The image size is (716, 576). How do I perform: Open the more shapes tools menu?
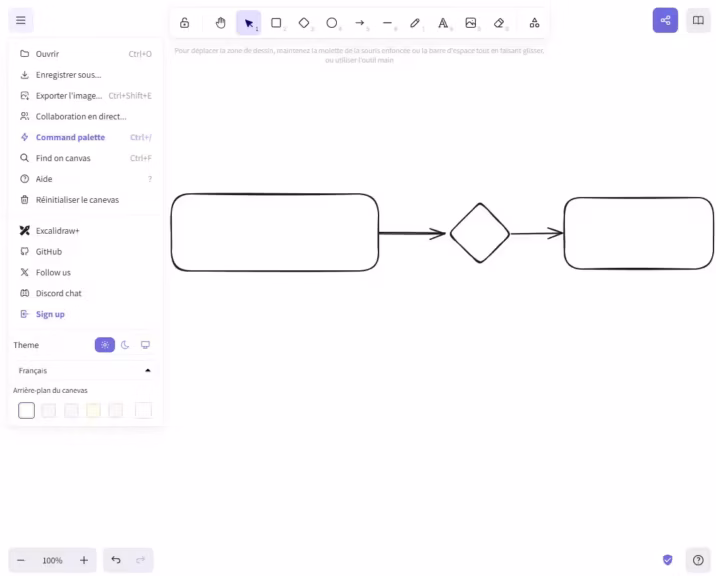coord(534,22)
